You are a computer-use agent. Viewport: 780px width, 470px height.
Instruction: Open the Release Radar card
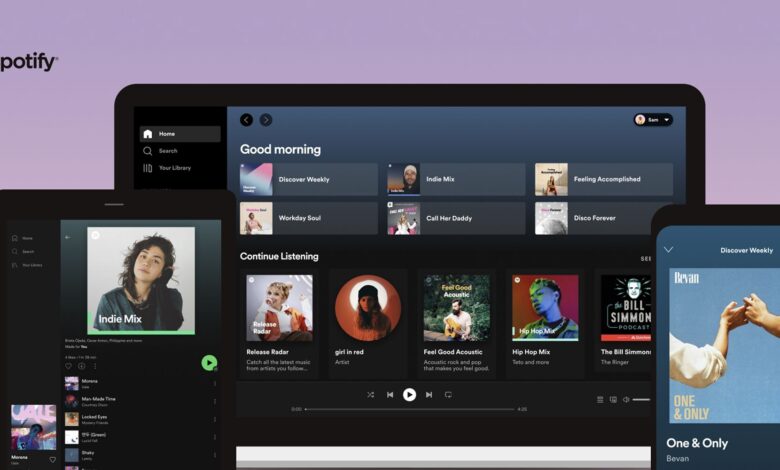(280, 323)
